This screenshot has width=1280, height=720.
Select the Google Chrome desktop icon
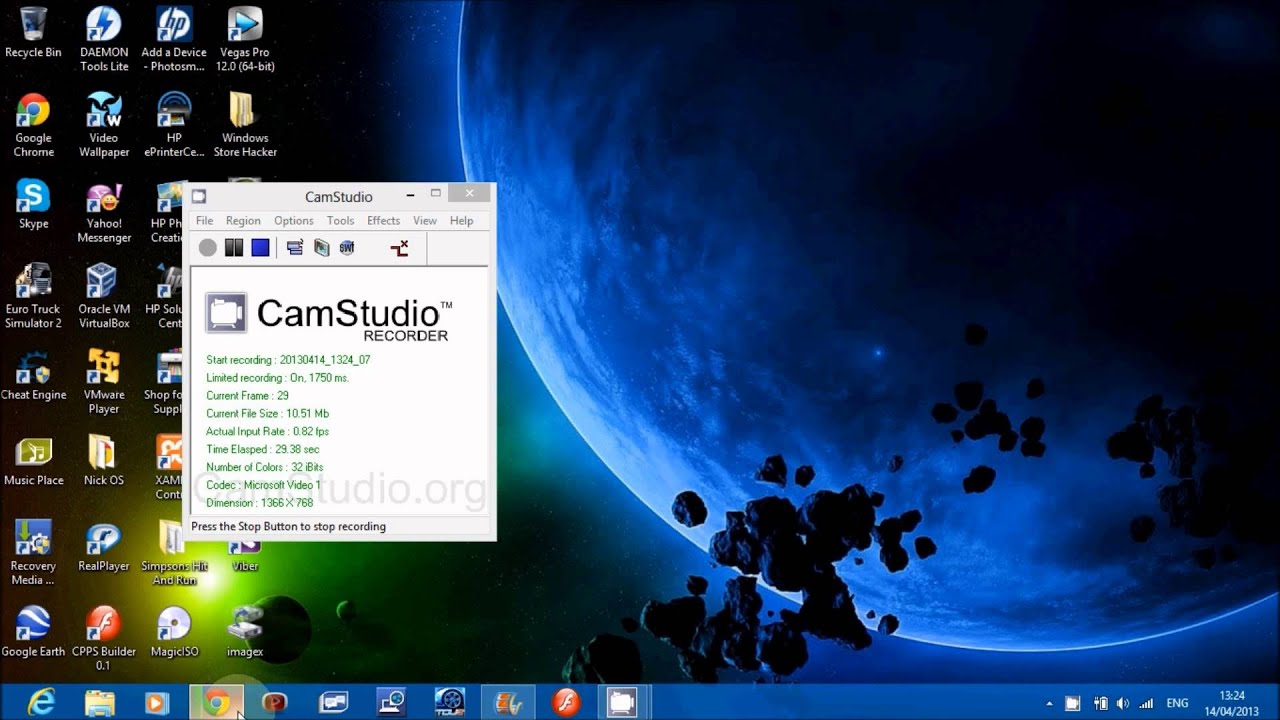[33, 124]
